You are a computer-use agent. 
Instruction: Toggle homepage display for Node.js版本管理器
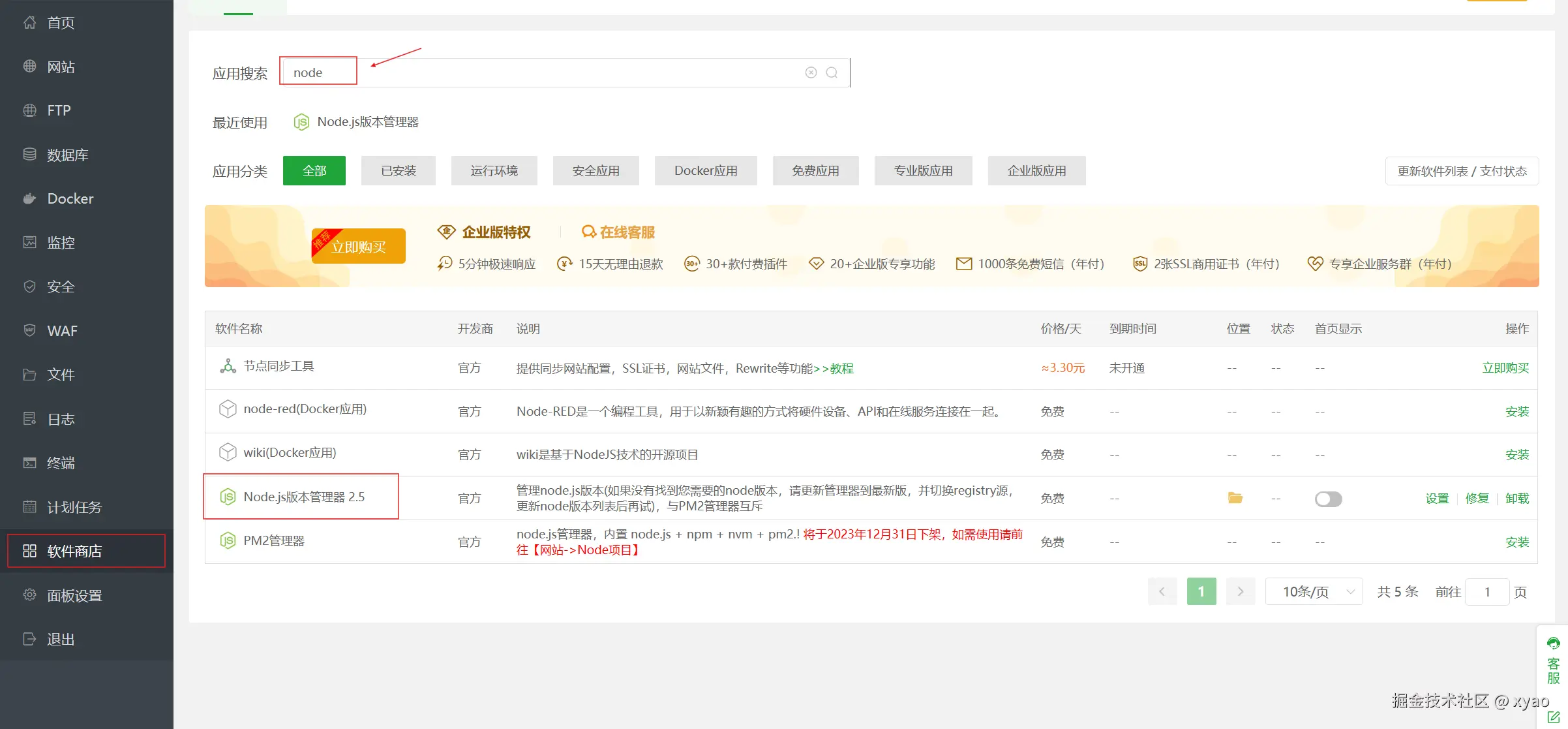1328,499
